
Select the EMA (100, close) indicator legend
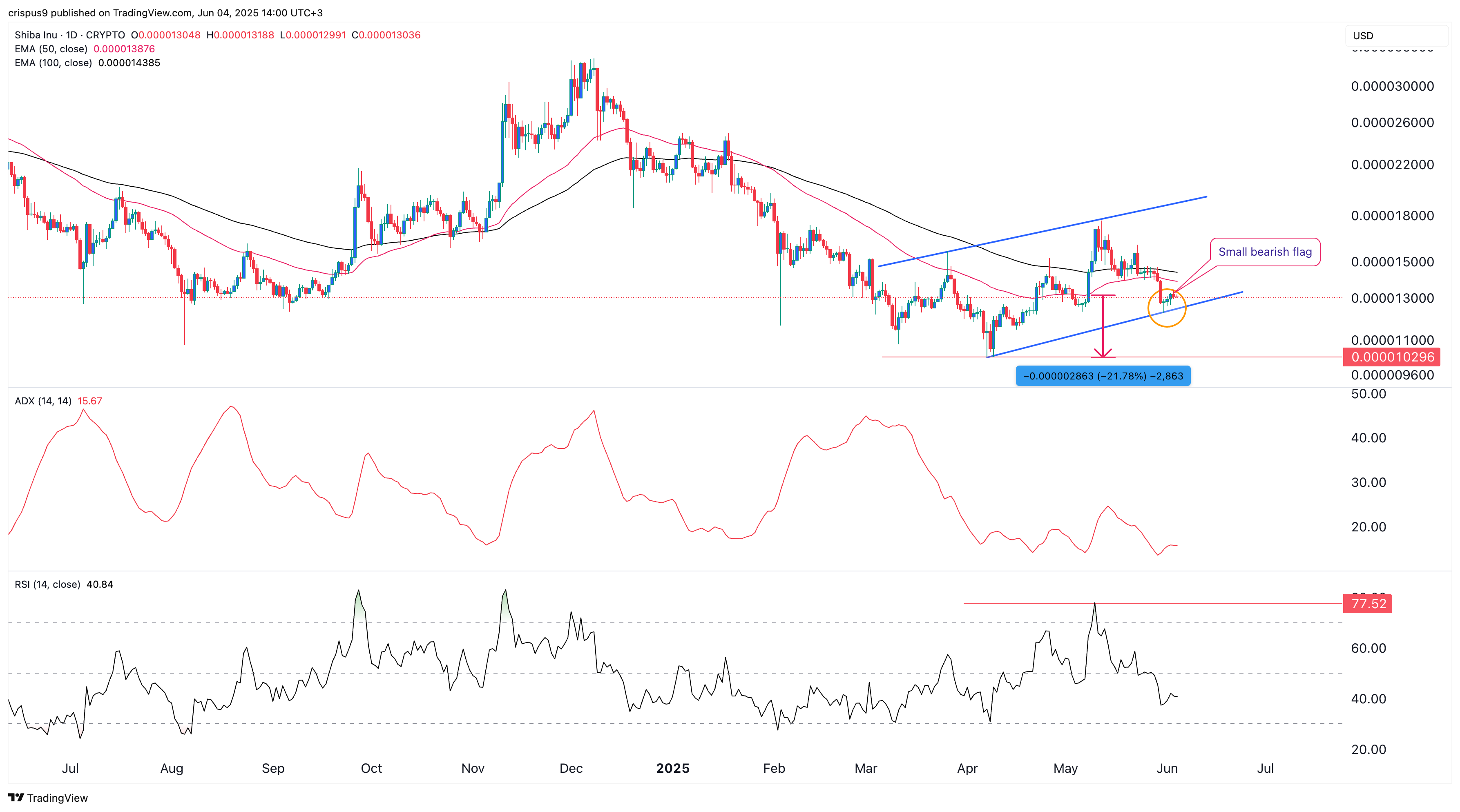[x=87, y=63]
